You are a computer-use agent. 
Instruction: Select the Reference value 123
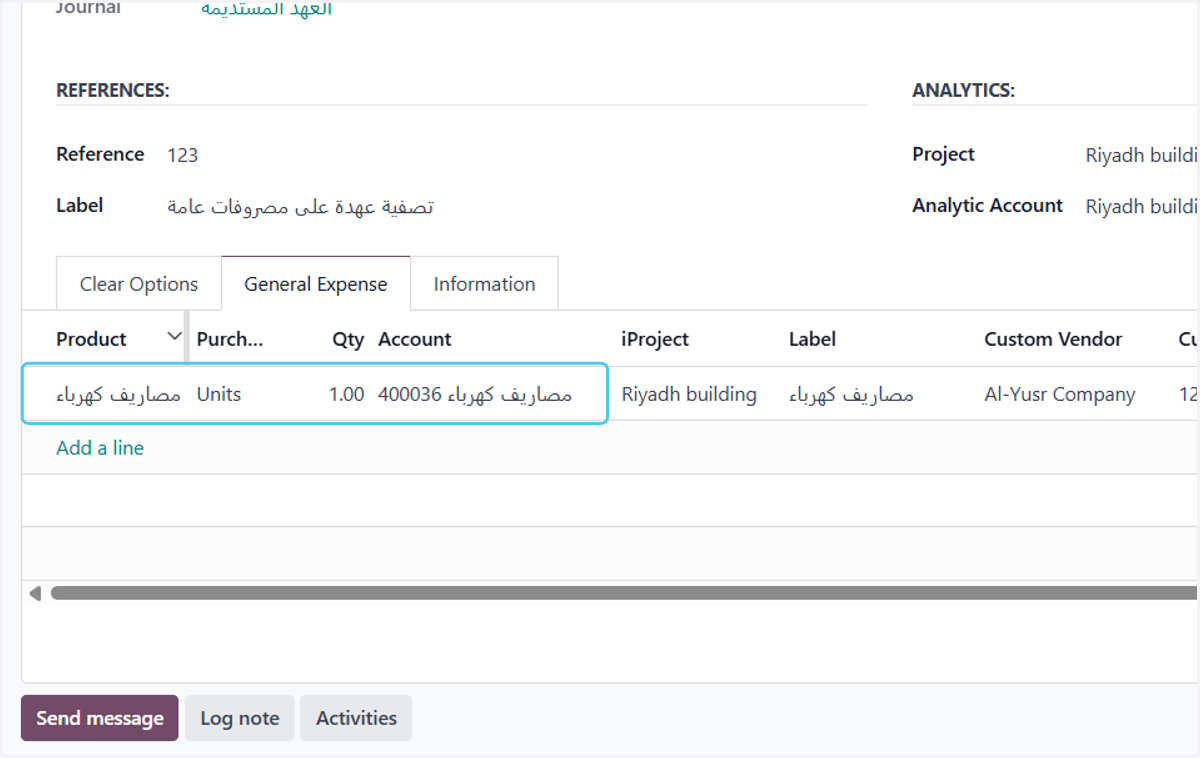183,155
